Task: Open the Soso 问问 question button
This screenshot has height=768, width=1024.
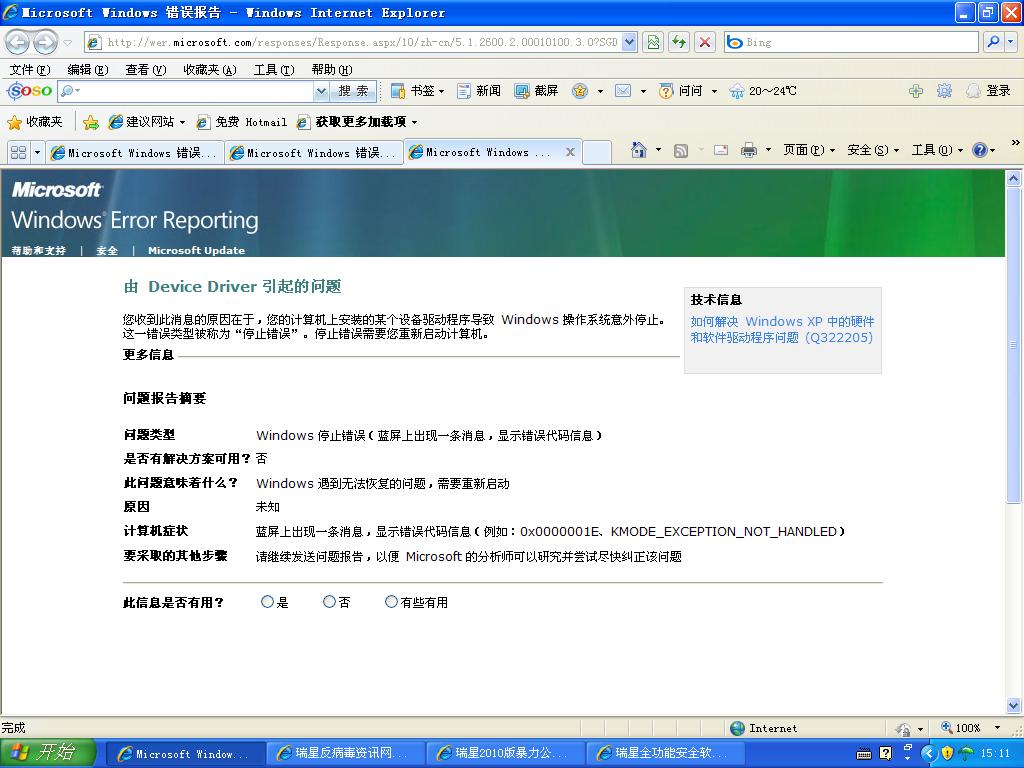Action: coord(681,91)
